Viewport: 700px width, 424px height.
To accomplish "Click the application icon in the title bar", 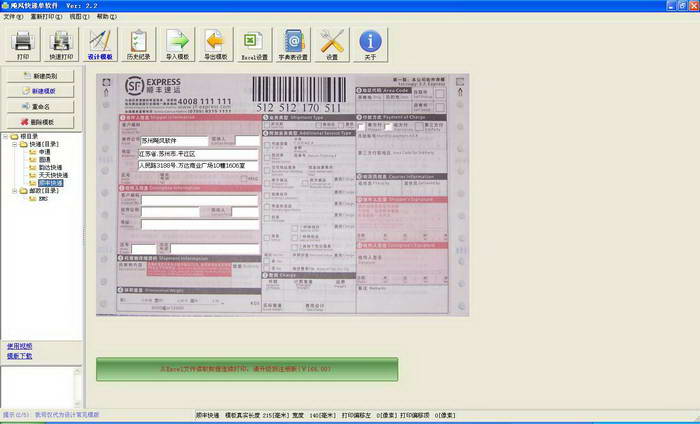I will (5, 5).
